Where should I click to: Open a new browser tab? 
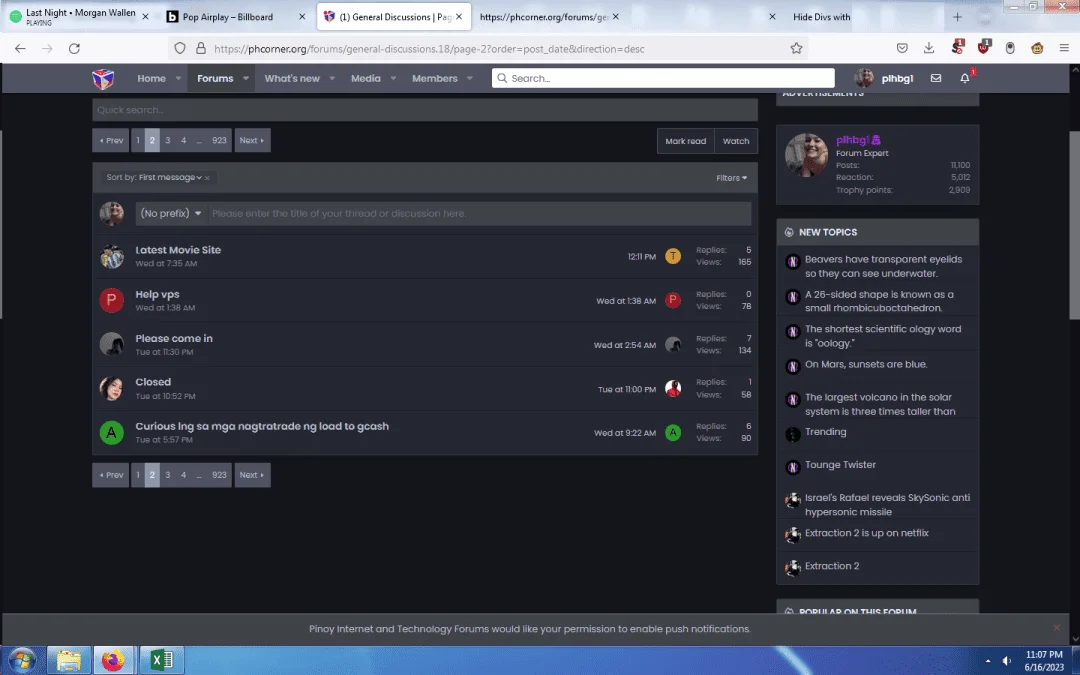[x=957, y=17]
